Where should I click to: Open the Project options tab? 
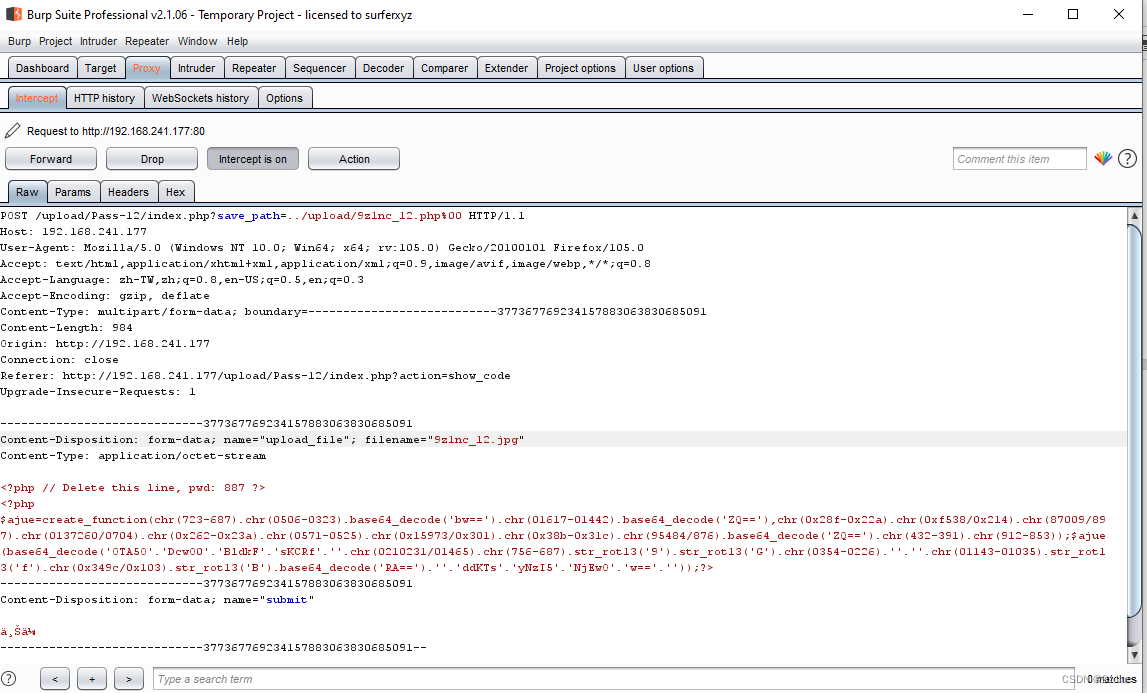(x=580, y=68)
